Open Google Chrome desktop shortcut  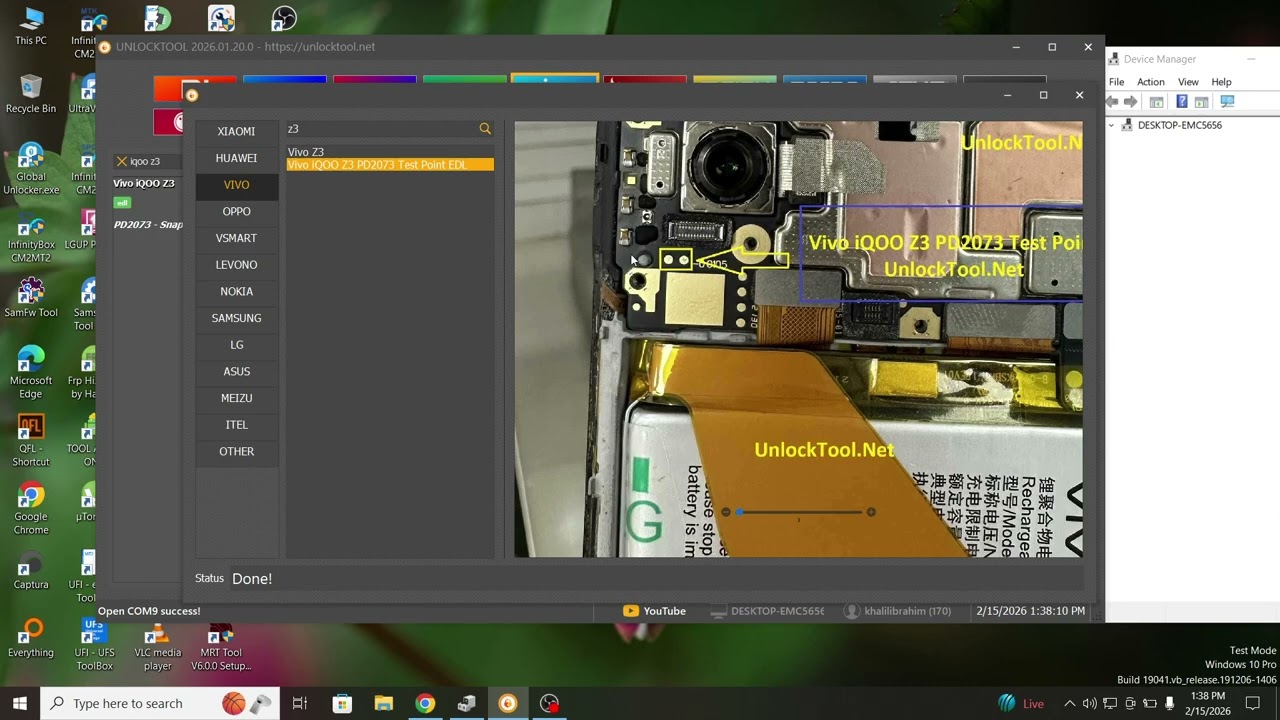point(31,509)
